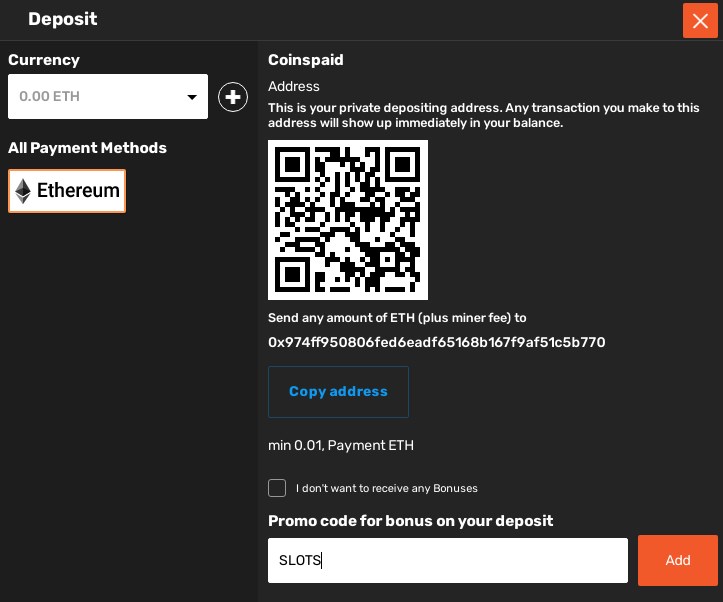Select the Ethereum payment method

coord(67,191)
